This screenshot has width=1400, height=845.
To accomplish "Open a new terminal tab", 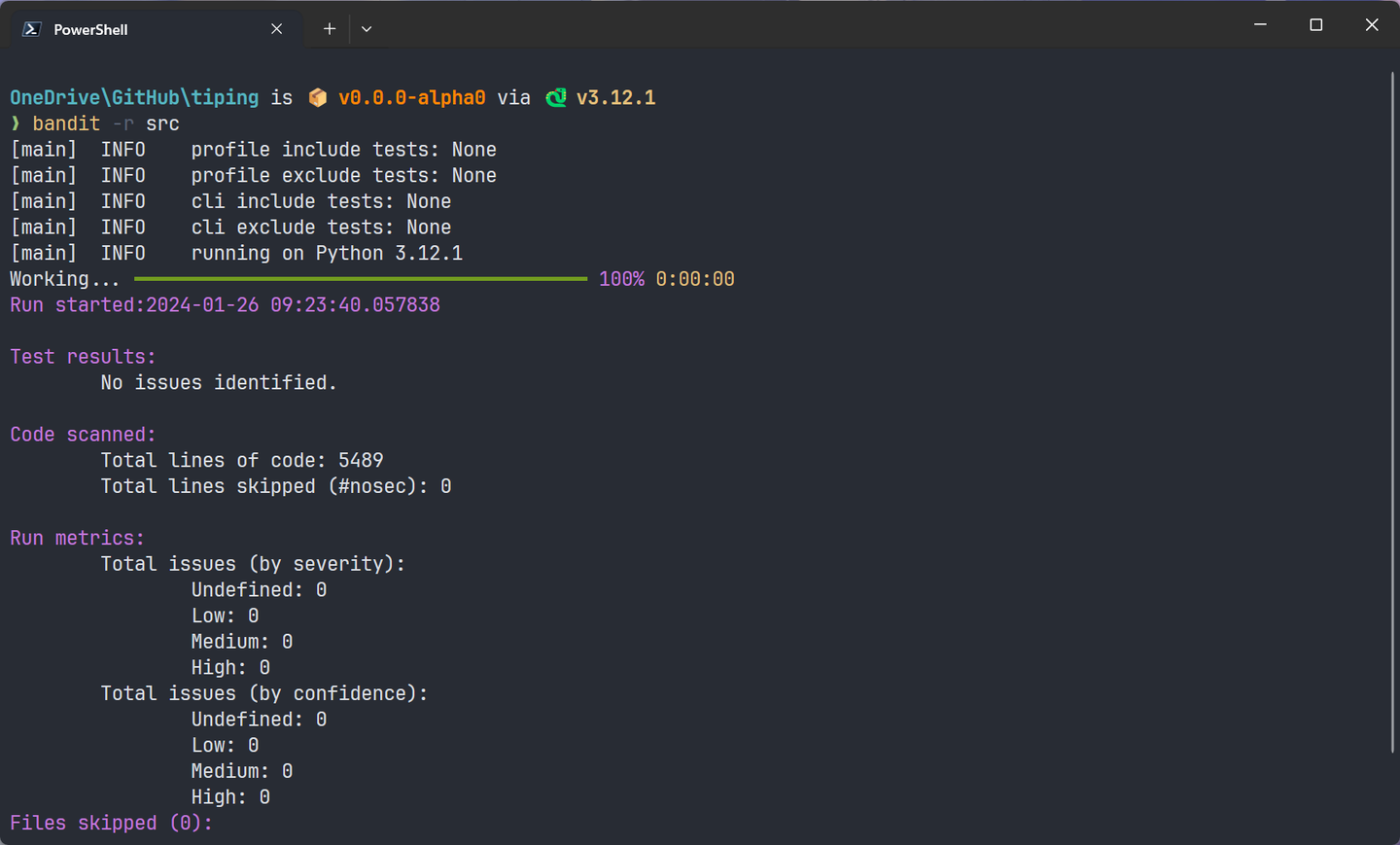I will [330, 29].
